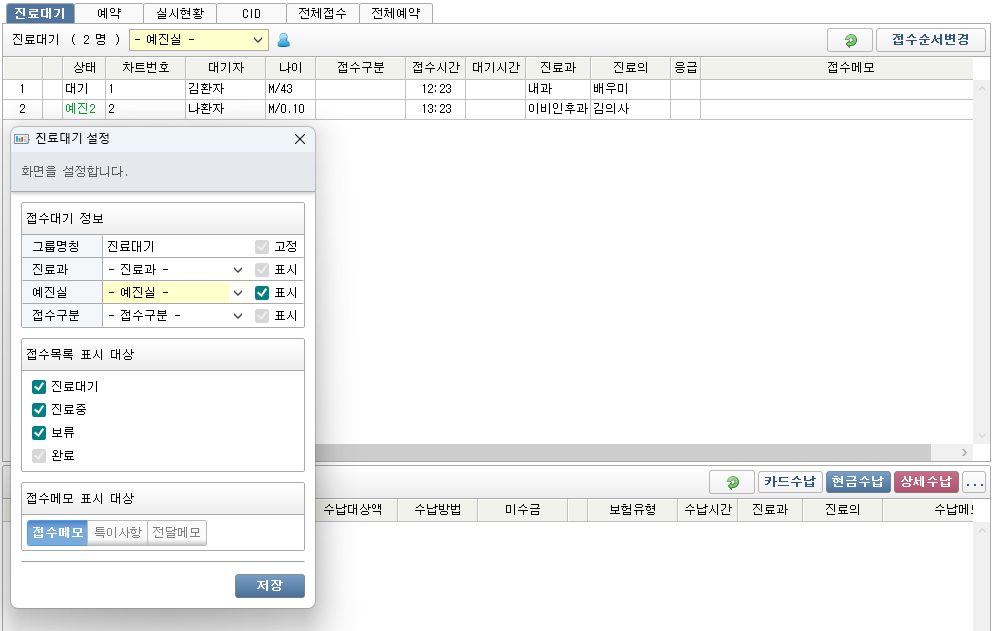Uncheck the 예진실 표시 checkbox
This screenshot has width=992, height=631.
[262, 293]
